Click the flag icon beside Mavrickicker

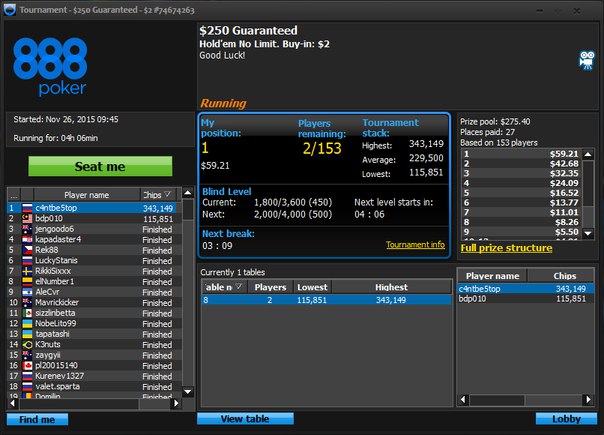click(x=27, y=302)
